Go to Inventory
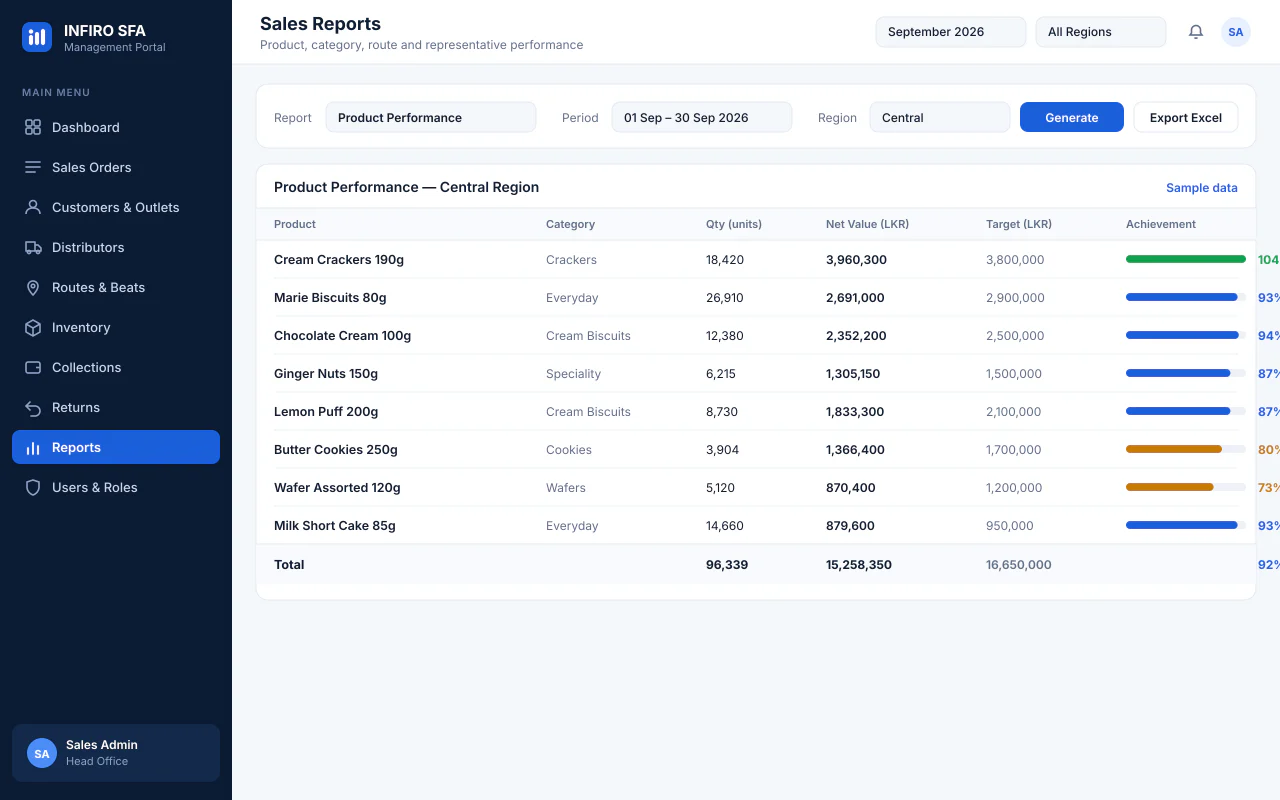 point(116,327)
